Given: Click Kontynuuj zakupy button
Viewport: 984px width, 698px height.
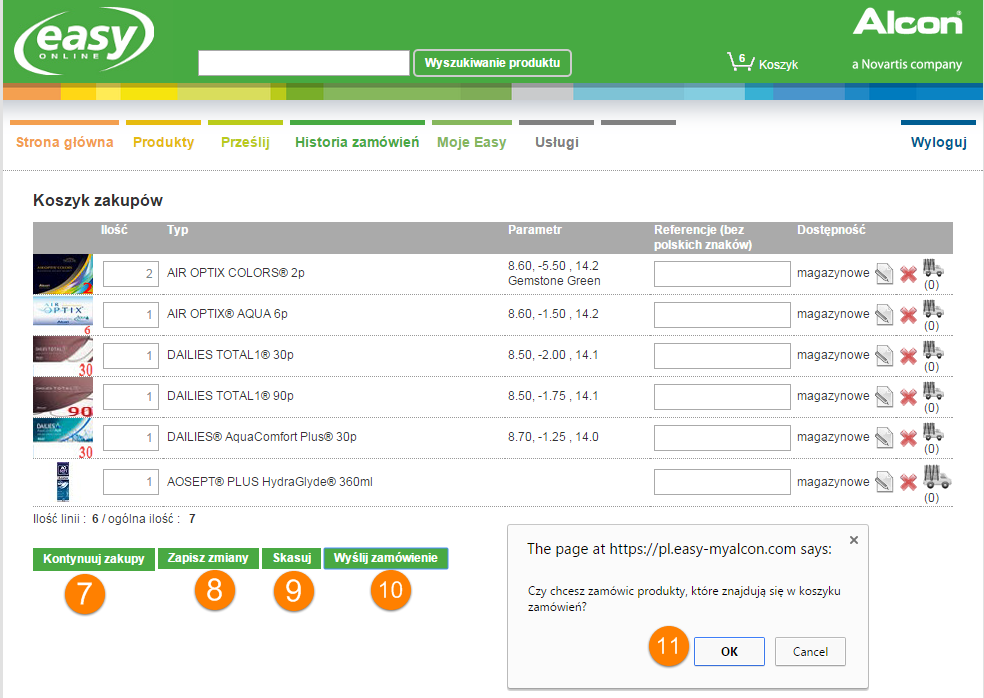Looking at the screenshot, I should pos(94,559).
